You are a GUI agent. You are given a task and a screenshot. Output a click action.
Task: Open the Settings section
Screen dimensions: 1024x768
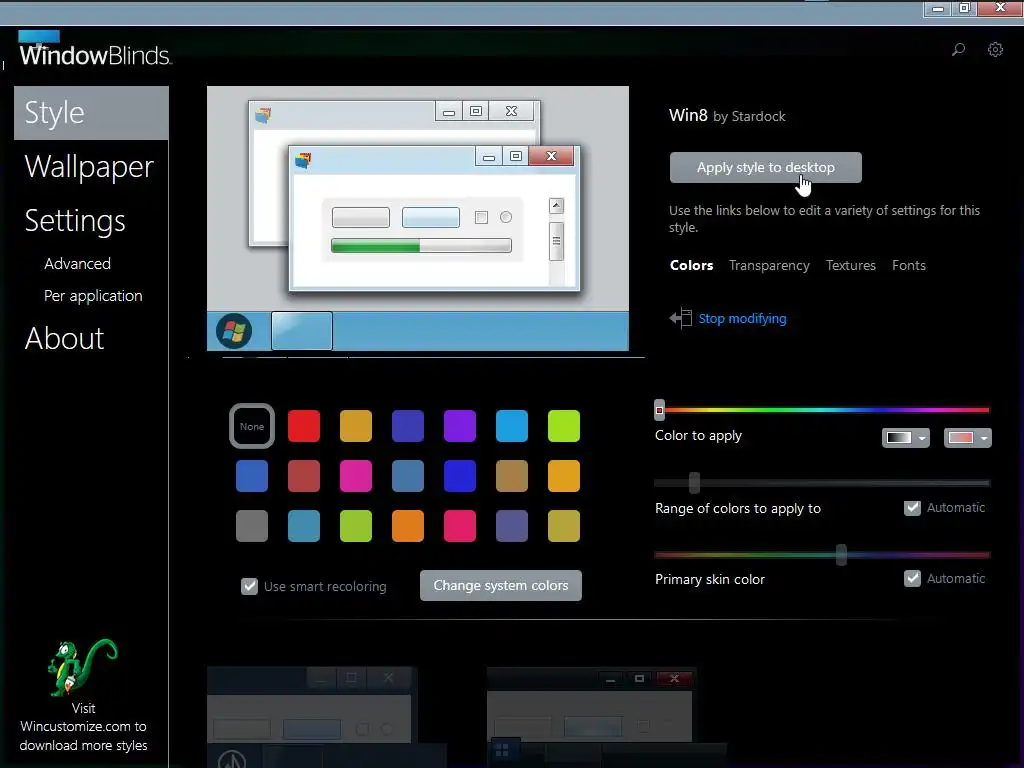pyautogui.click(x=75, y=221)
